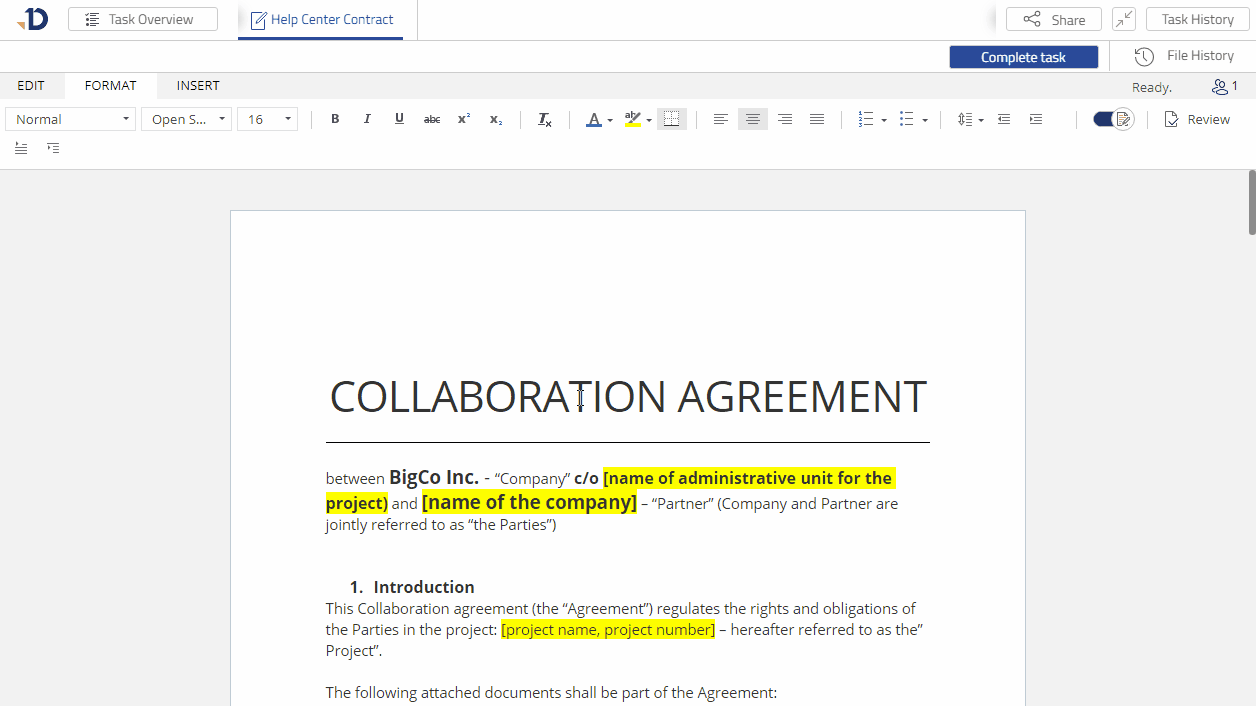Viewport: 1256px width, 706px height.
Task: Open the text highlight color picker
Action: coord(649,120)
